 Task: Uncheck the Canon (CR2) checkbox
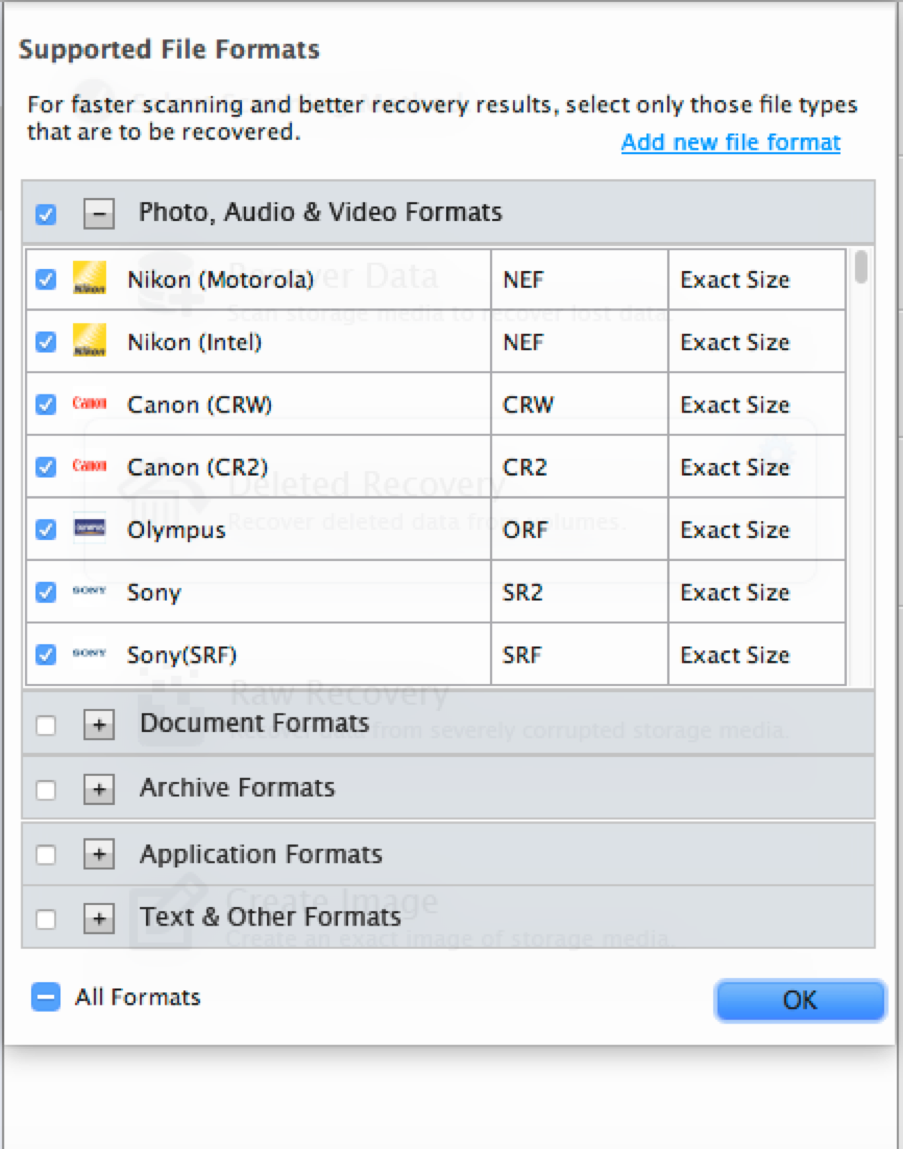pos(45,466)
